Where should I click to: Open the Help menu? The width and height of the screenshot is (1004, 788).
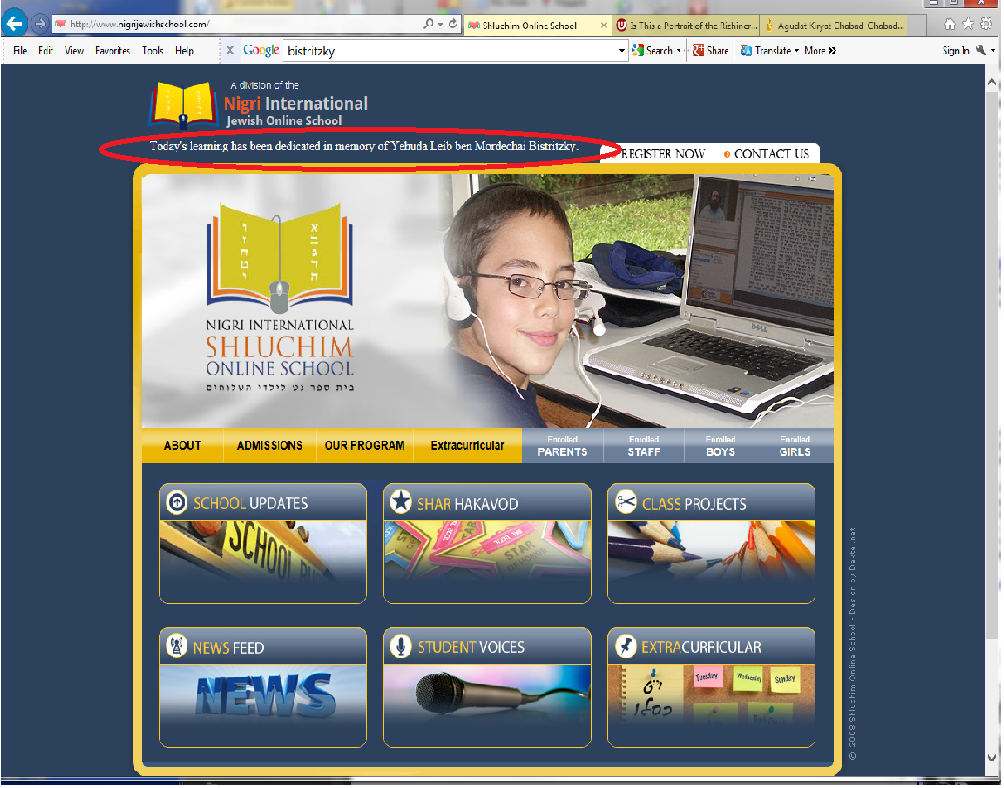pyautogui.click(x=184, y=51)
